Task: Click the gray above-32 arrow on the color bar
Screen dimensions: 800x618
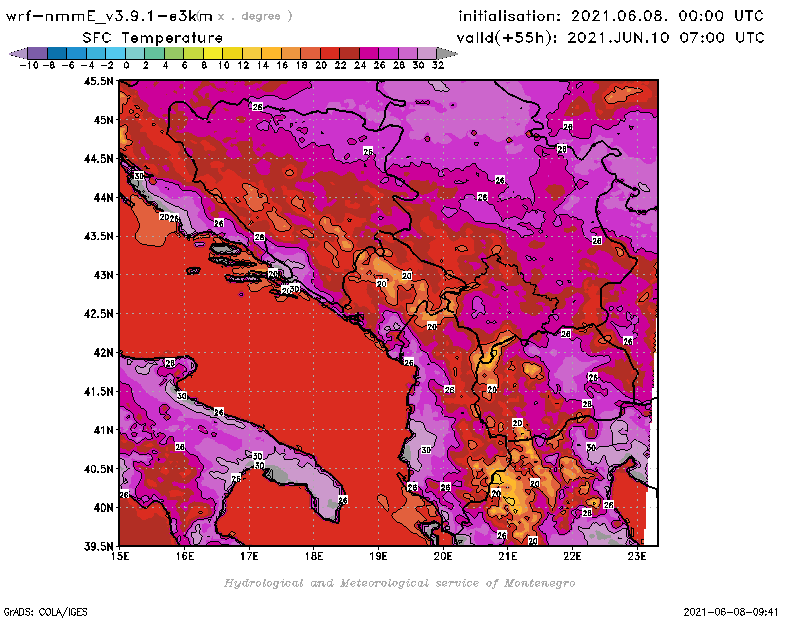Action: point(447,53)
